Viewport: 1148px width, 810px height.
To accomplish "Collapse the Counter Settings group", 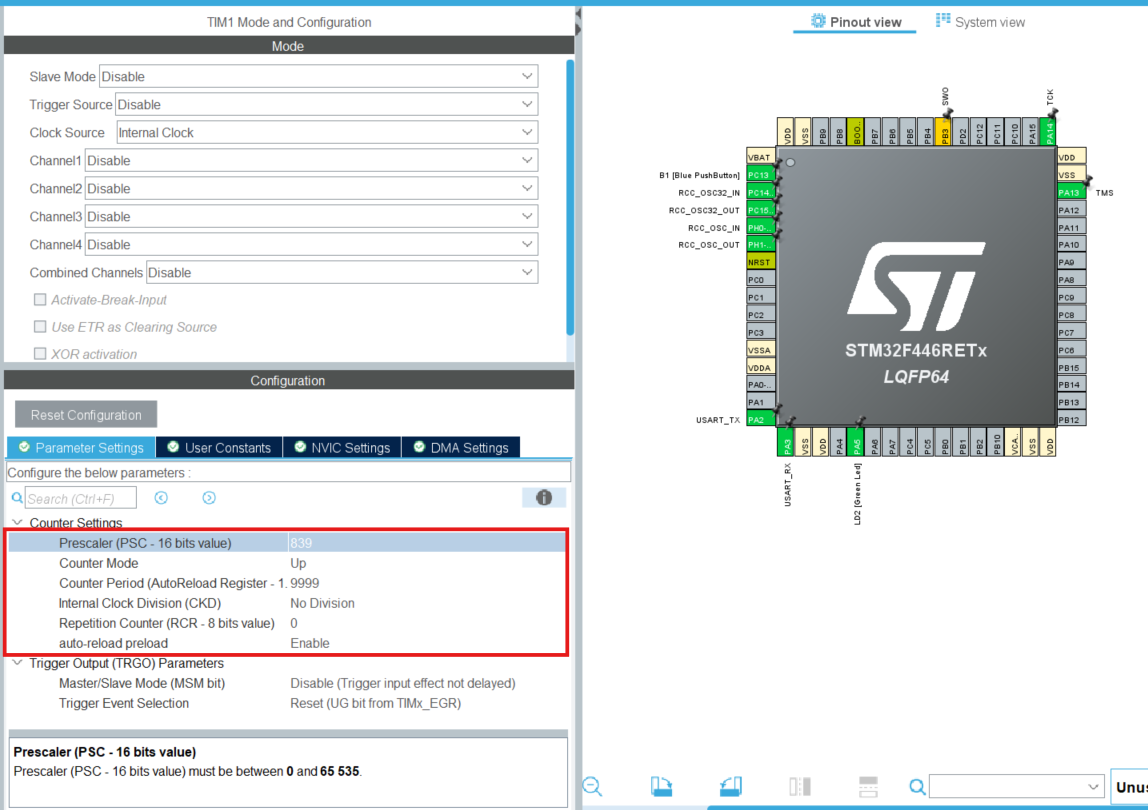I will tap(18, 522).
